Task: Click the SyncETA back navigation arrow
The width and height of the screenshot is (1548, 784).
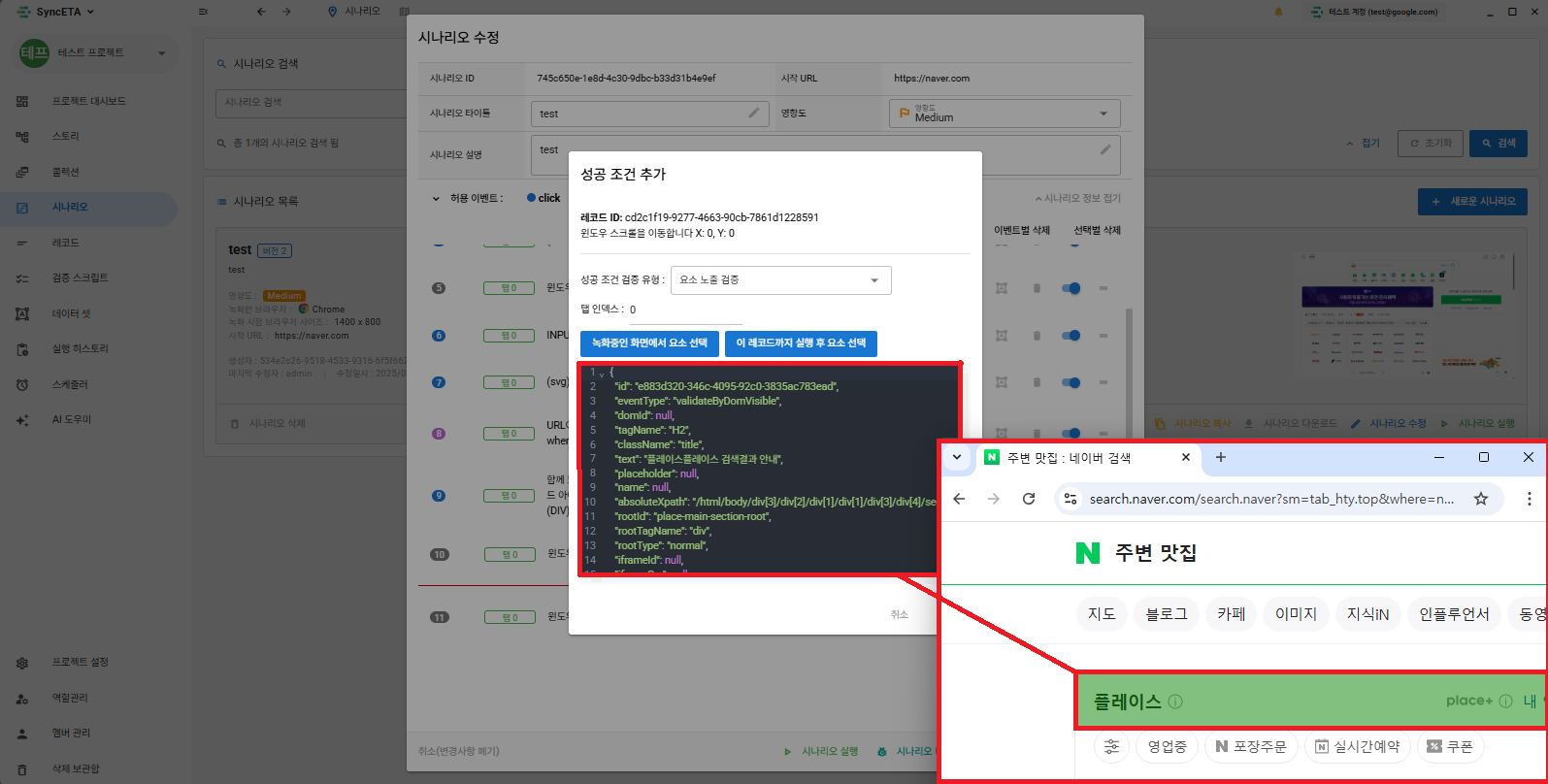Action: coord(261,12)
